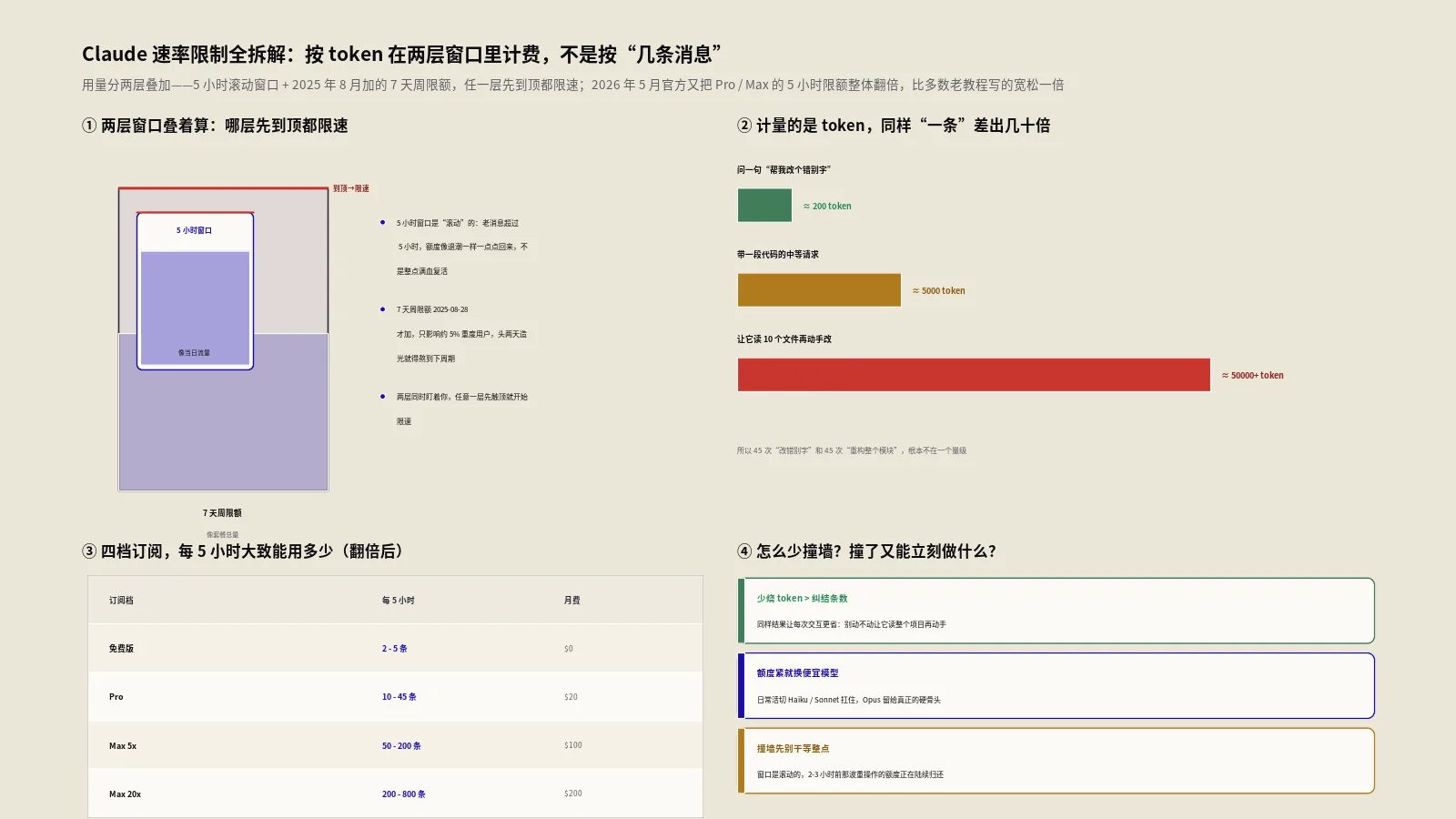Click the label 问一句"帮我改个错别字"
The height and width of the screenshot is (819, 1456).
click(784, 169)
